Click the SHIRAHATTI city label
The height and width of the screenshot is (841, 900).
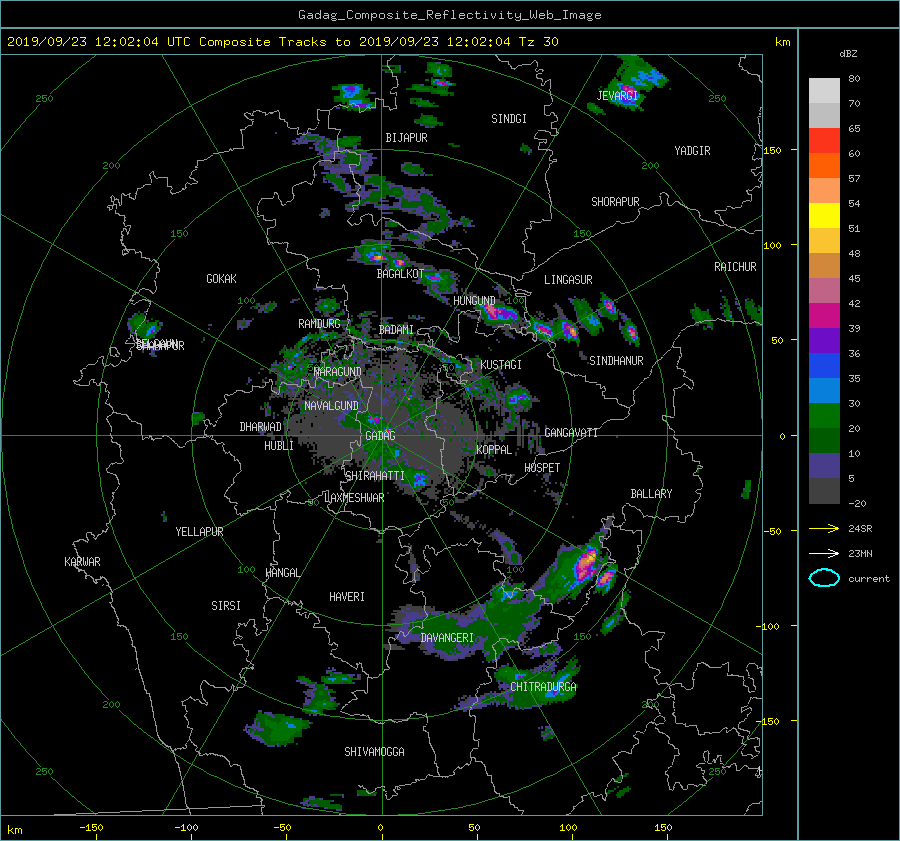coord(375,476)
